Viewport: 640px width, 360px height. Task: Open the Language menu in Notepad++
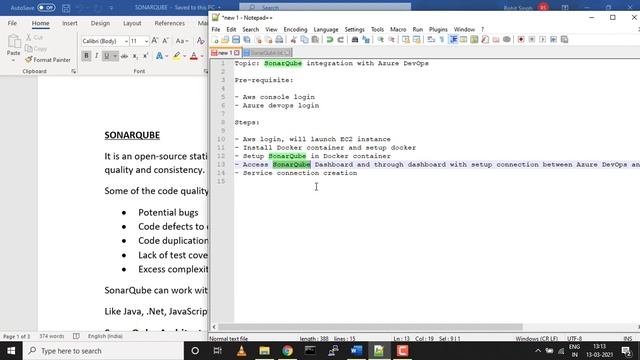click(326, 29)
